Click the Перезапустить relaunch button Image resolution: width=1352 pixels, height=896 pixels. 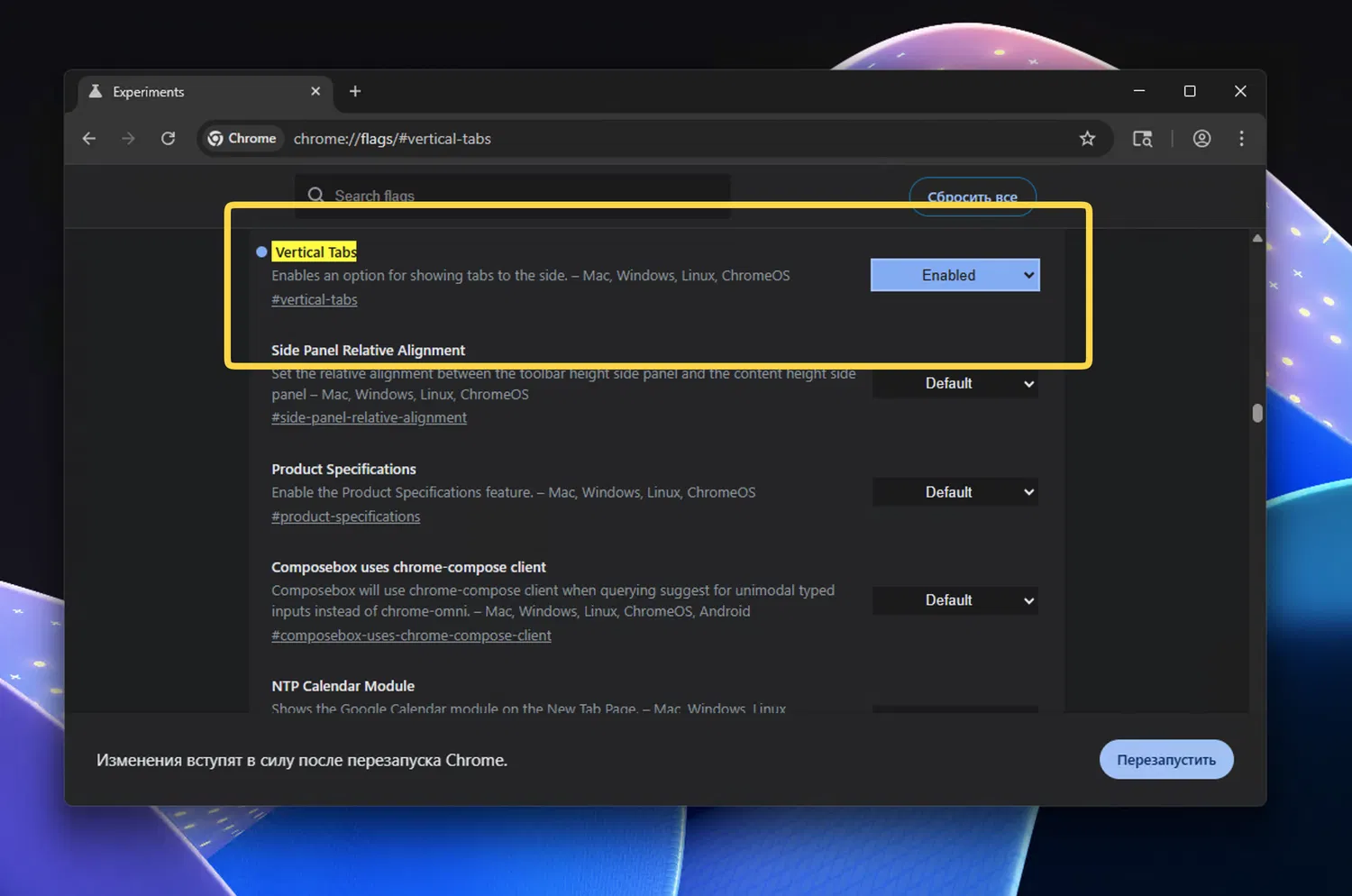coord(1166,760)
